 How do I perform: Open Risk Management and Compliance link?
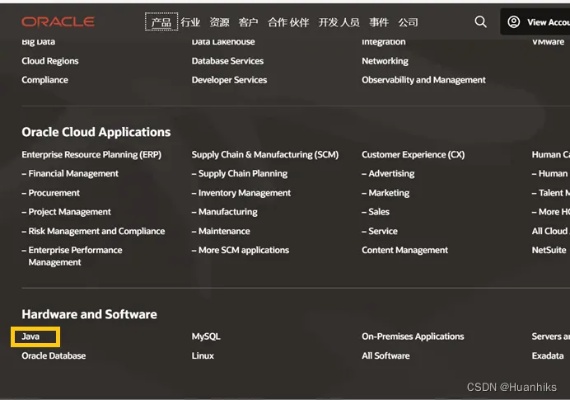[97, 231]
